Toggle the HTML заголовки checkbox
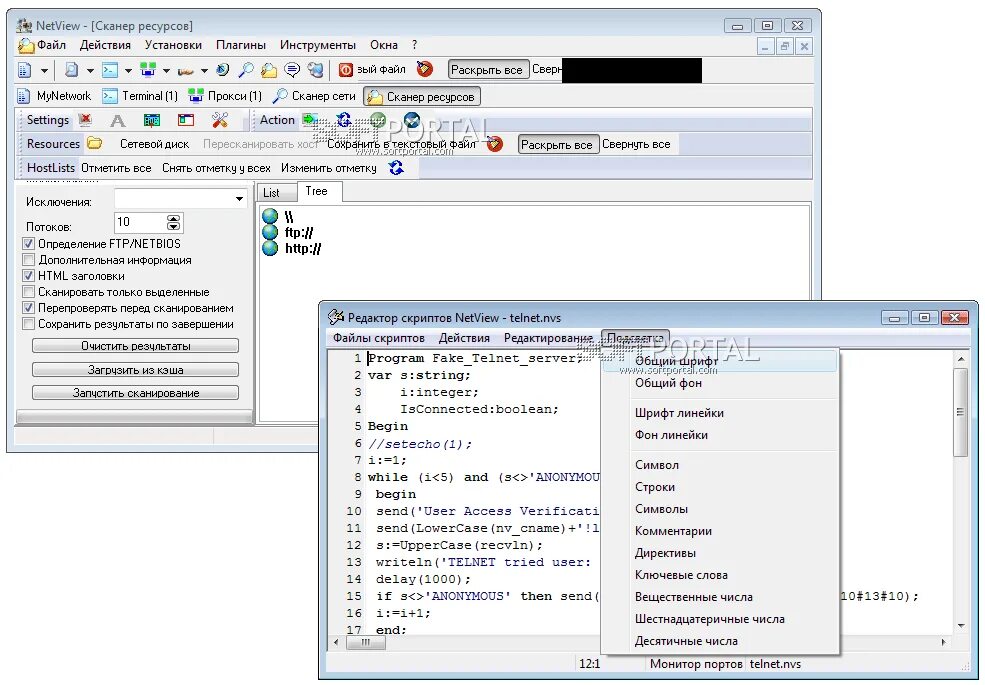 tap(28, 276)
